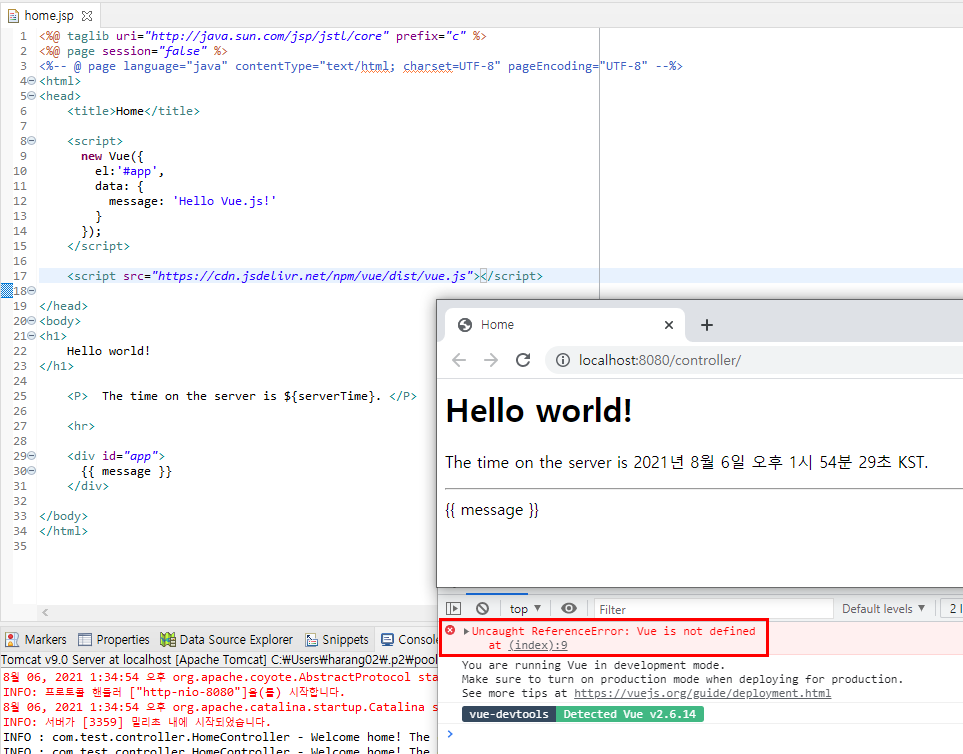The width and height of the screenshot is (963, 754).
Task: Click the {{ message }} text in browser
Action: point(492,510)
